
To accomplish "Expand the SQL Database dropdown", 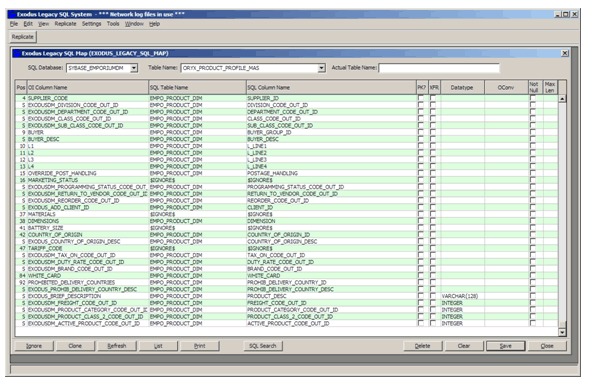I will [x=134, y=68].
